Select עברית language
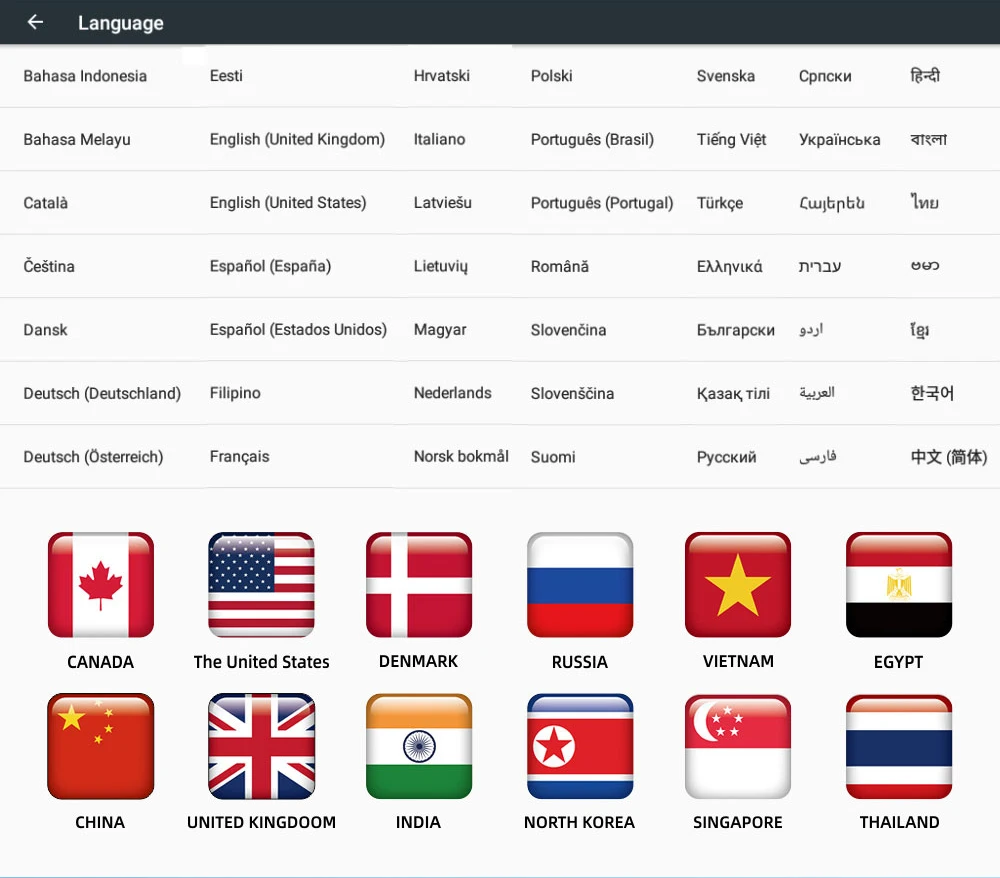1000x878 pixels. click(x=820, y=266)
